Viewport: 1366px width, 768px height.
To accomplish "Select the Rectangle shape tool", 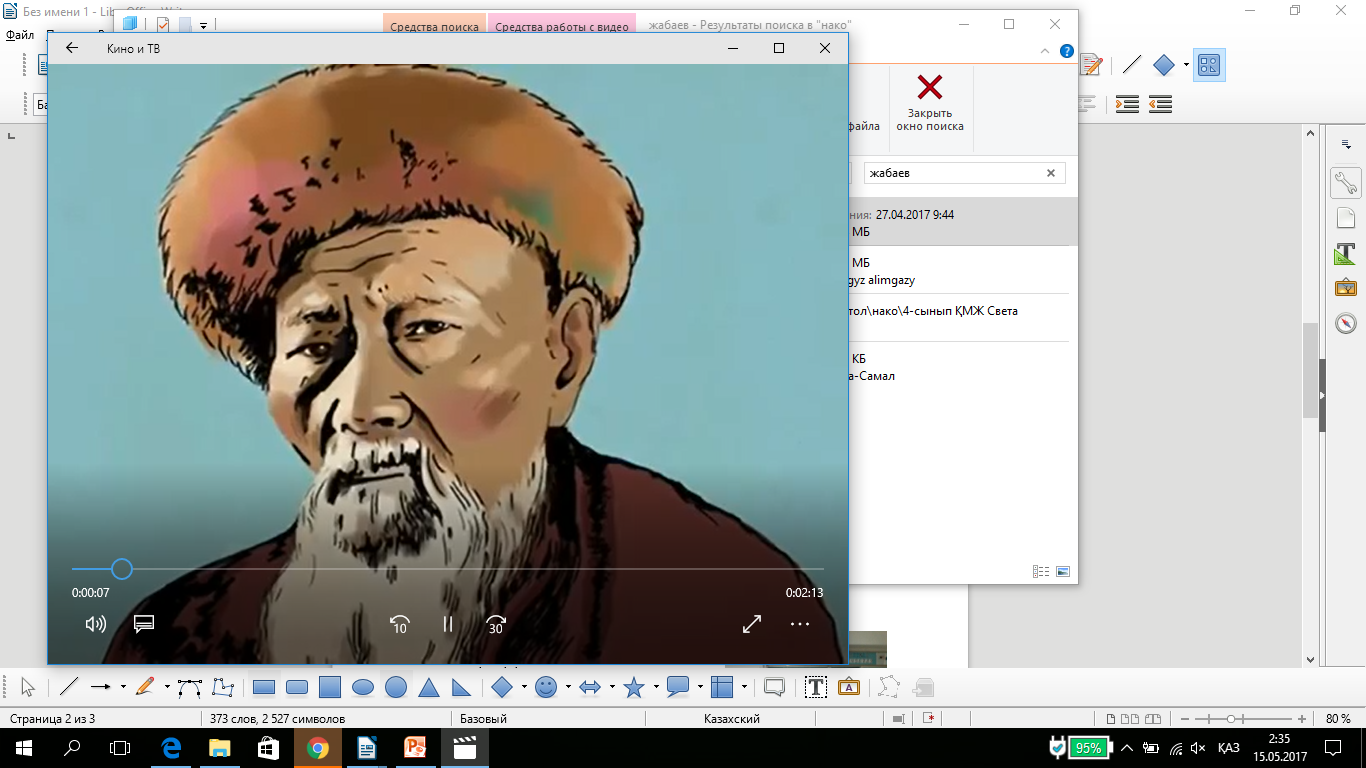I will click(x=264, y=687).
